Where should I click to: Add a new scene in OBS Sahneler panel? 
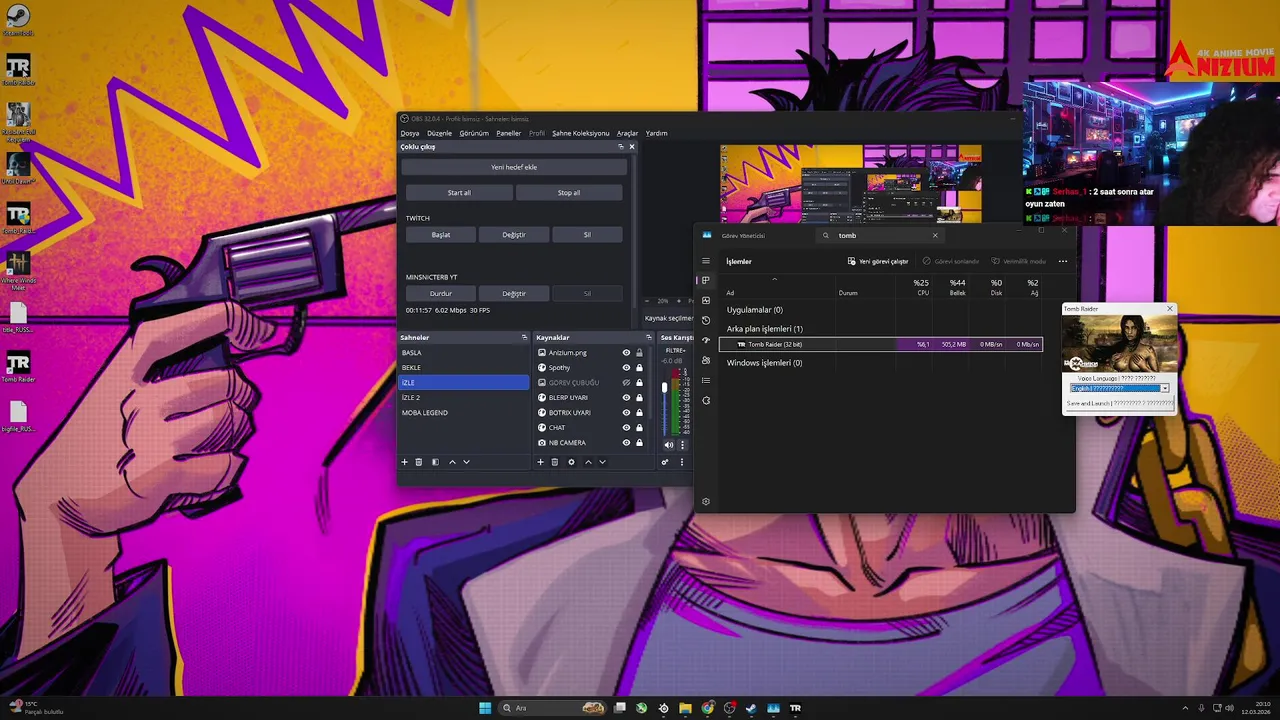click(405, 462)
